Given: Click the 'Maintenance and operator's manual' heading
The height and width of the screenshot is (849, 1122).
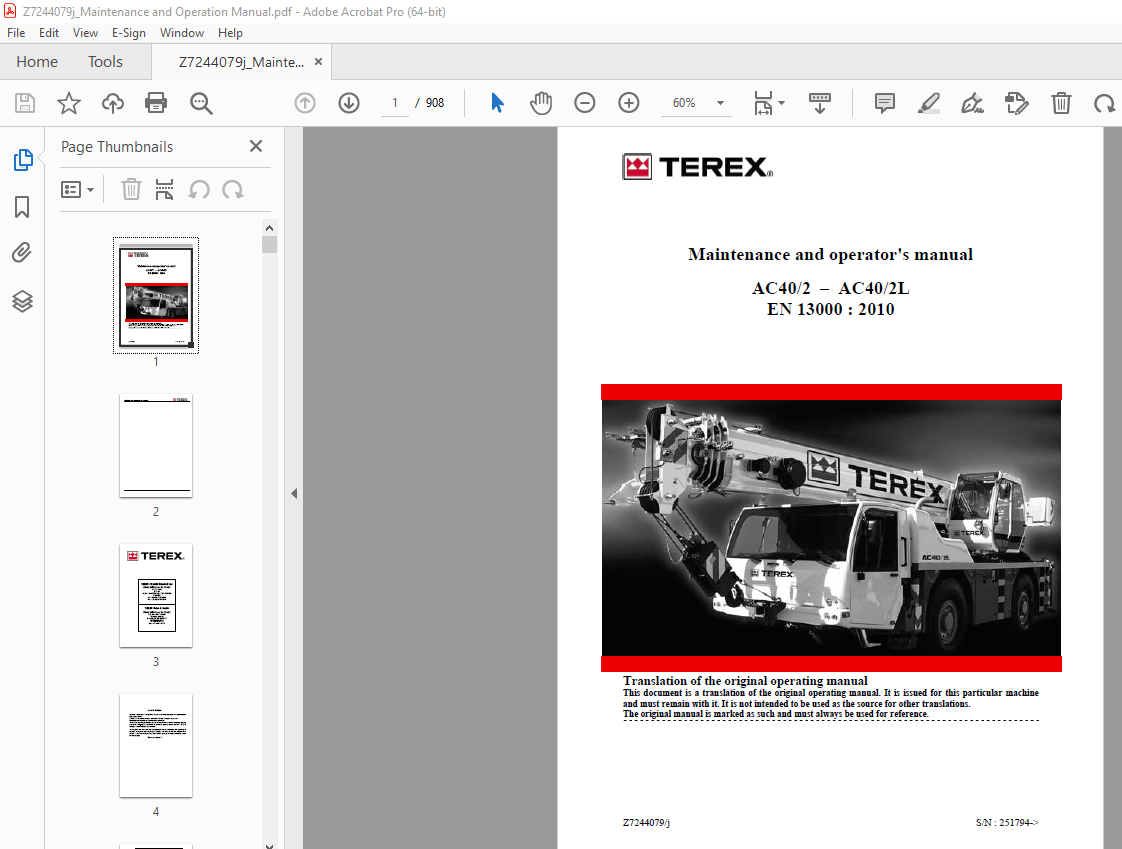Looking at the screenshot, I should pyautogui.click(x=830, y=255).
